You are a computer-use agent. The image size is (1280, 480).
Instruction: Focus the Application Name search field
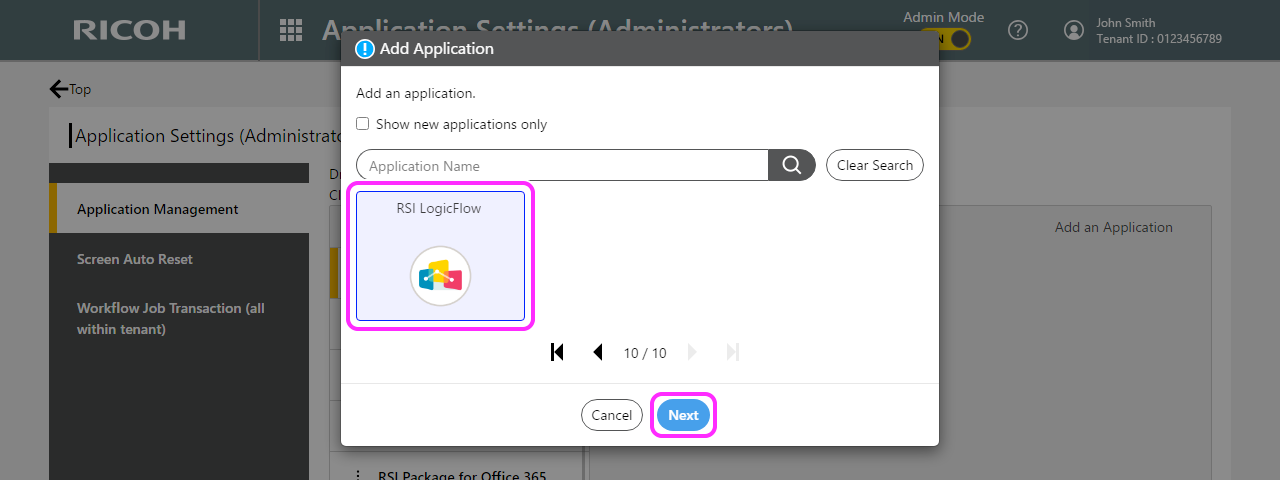562,165
